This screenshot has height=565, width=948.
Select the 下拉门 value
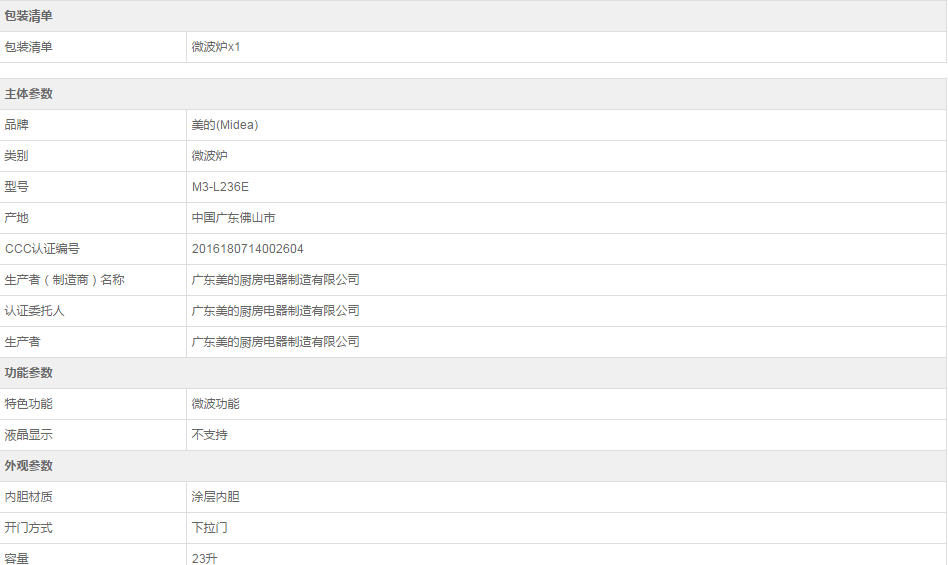point(210,528)
